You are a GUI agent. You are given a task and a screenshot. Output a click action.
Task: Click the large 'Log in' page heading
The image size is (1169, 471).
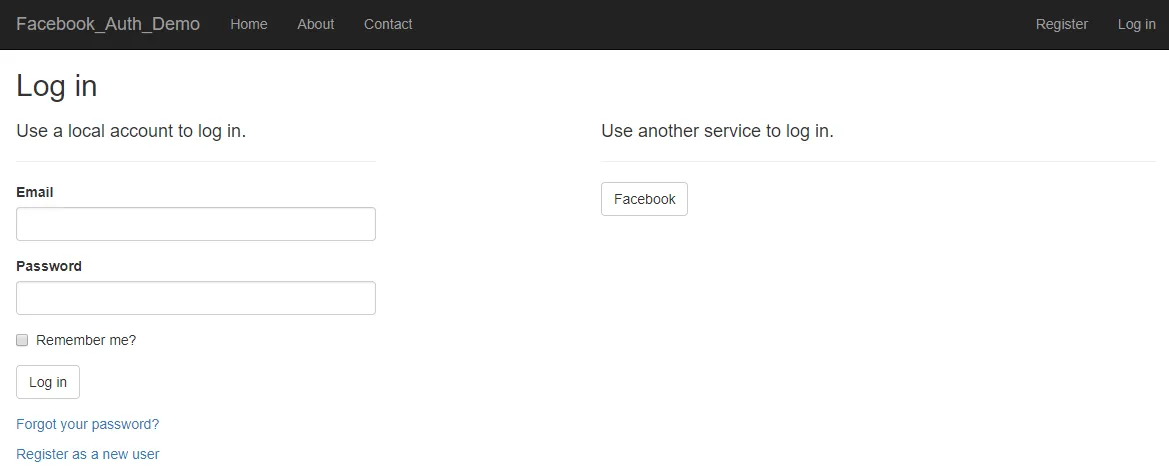click(57, 86)
